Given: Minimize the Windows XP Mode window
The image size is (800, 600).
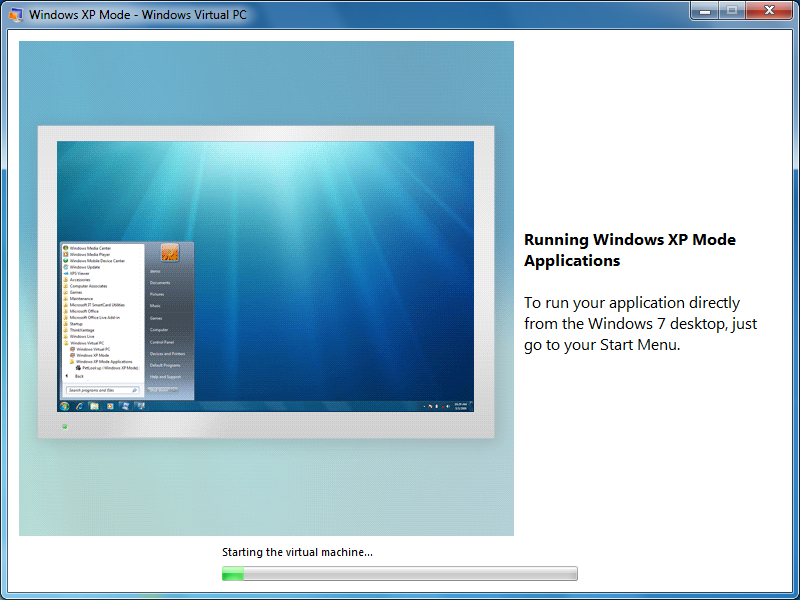Looking at the screenshot, I should [x=703, y=10].
